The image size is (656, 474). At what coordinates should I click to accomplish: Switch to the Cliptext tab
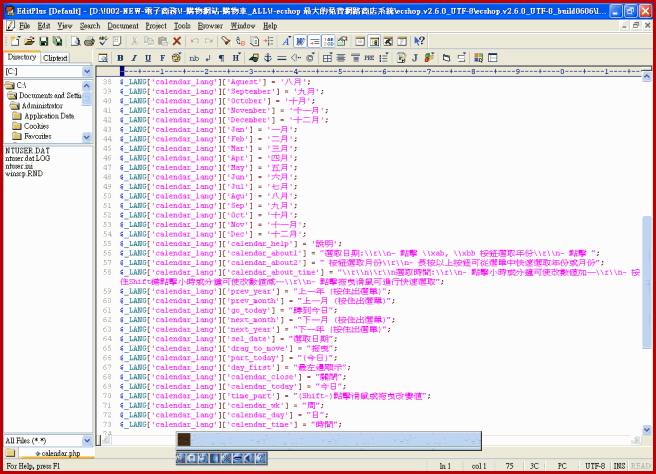(x=56, y=58)
